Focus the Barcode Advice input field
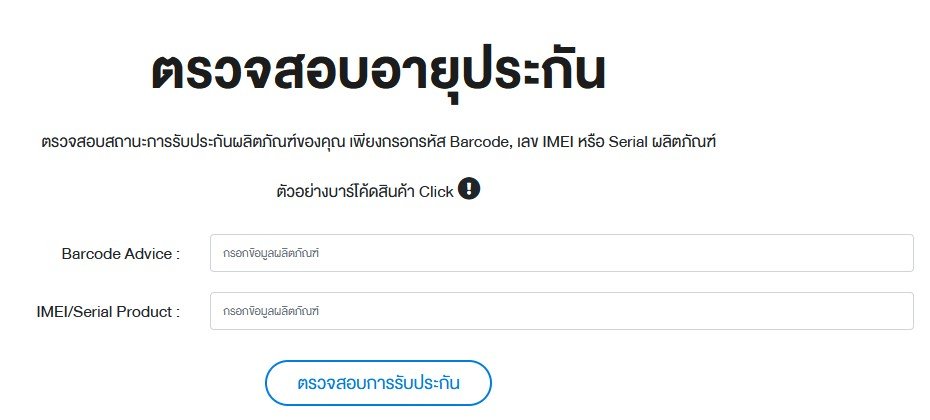Image resolution: width=930 pixels, height=420 pixels. (x=561, y=253)
